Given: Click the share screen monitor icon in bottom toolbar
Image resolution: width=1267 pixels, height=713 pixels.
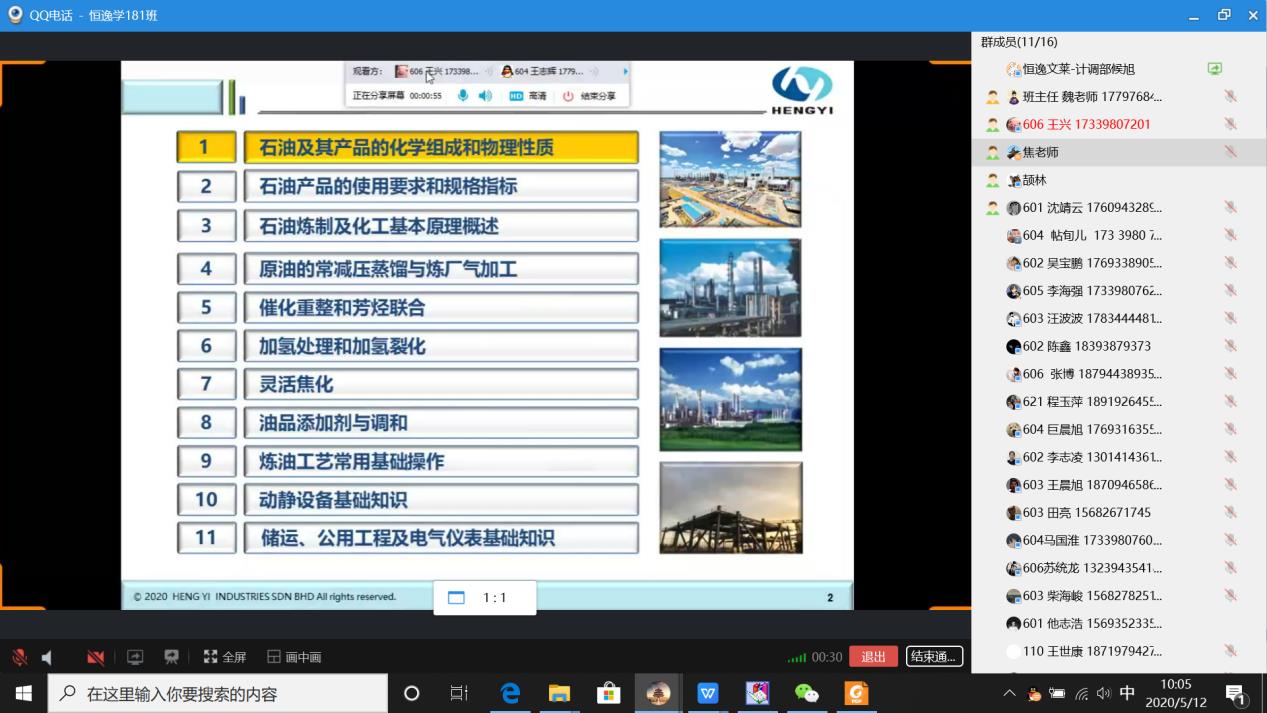Looking at the screenshot, I should tap(135, 657).
